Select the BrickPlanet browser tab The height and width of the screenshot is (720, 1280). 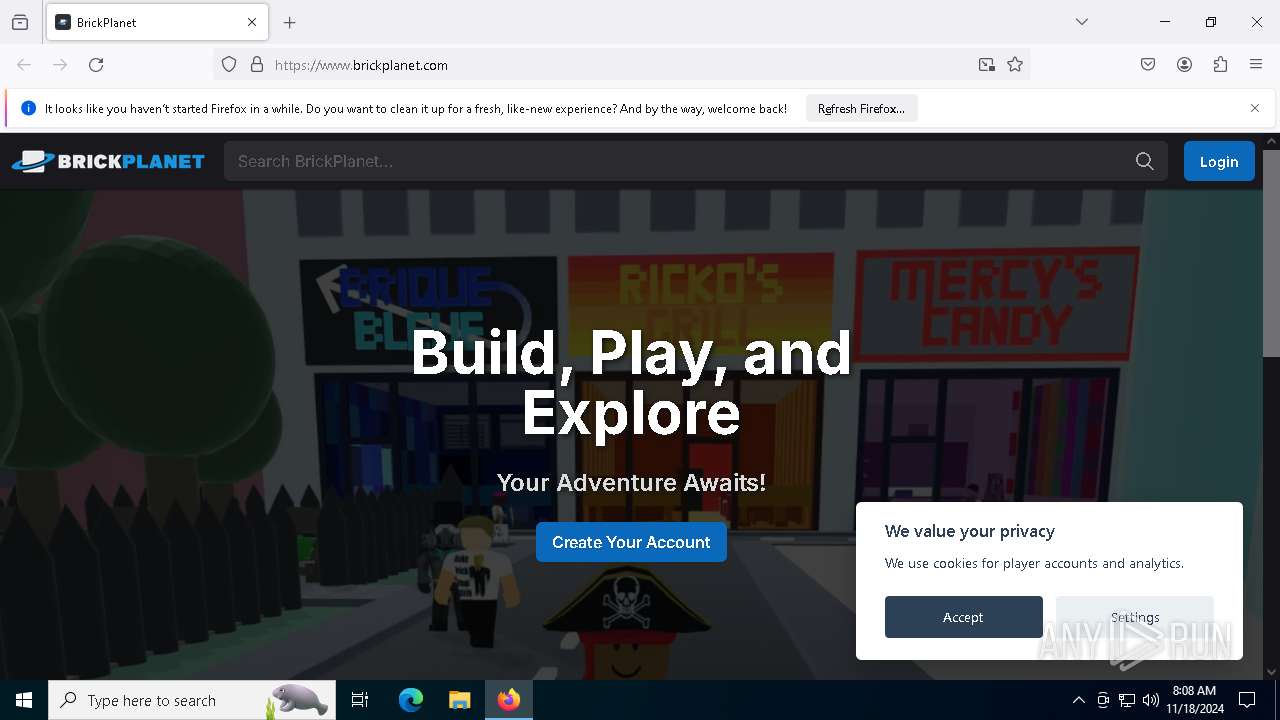pyautogui.click(x=157, y=22)
